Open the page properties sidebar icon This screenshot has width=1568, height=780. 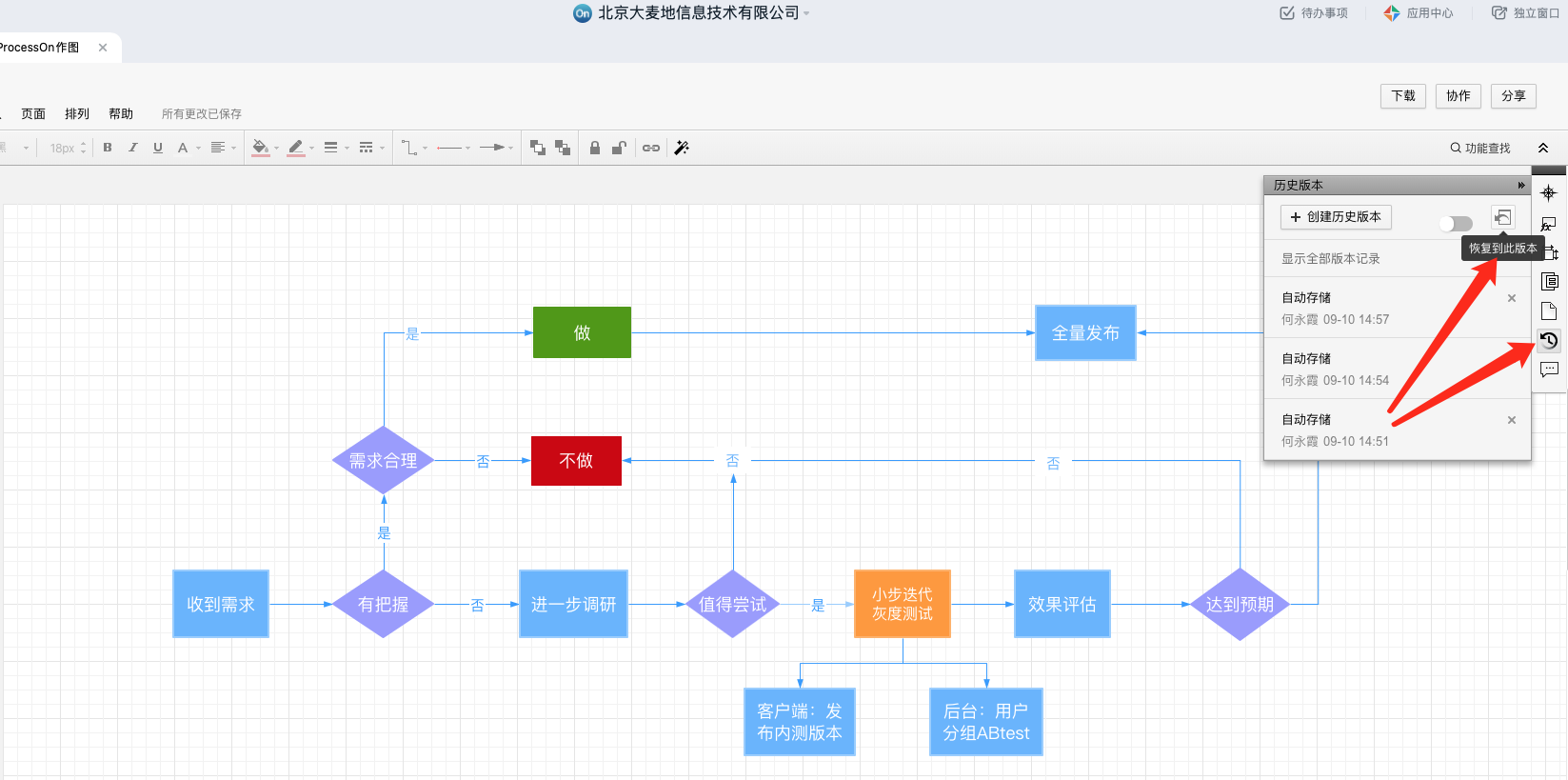(x=1549, y=310)
